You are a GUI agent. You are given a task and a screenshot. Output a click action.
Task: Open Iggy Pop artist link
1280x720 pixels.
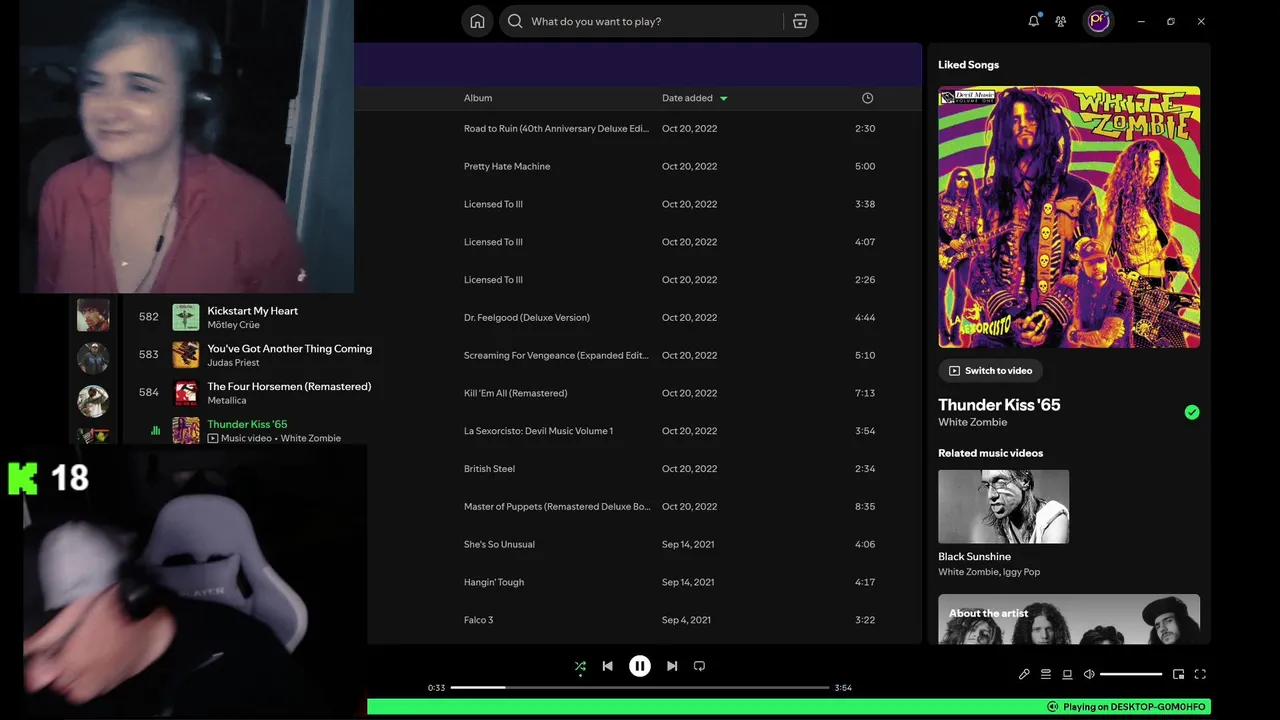click(1022, 572)
